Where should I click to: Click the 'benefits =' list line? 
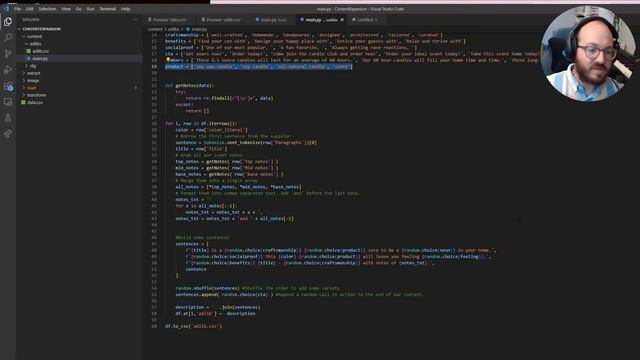pyautogui.click(x=315, y=41)
